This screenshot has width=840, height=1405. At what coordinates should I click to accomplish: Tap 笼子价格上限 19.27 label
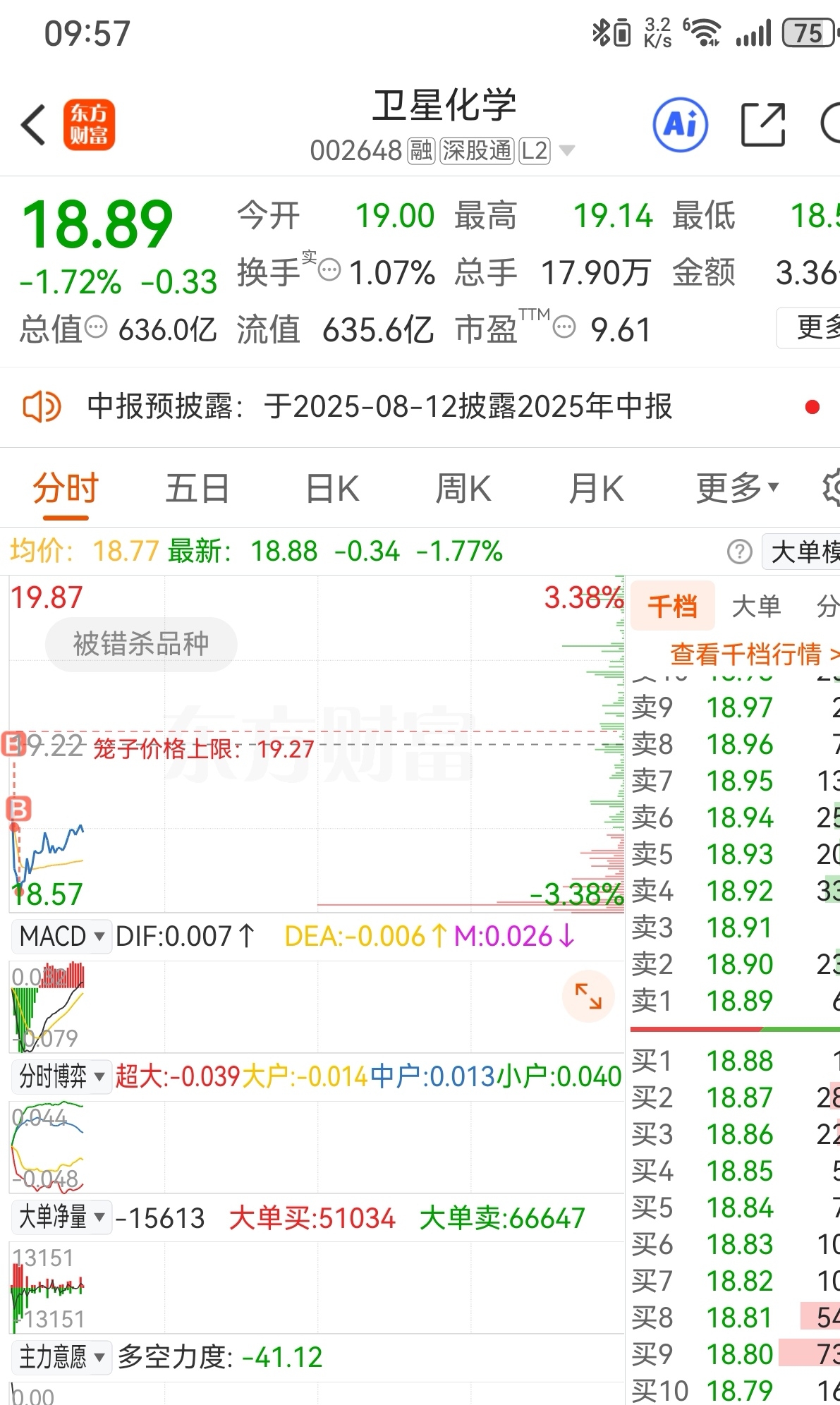tap(203, 748)
